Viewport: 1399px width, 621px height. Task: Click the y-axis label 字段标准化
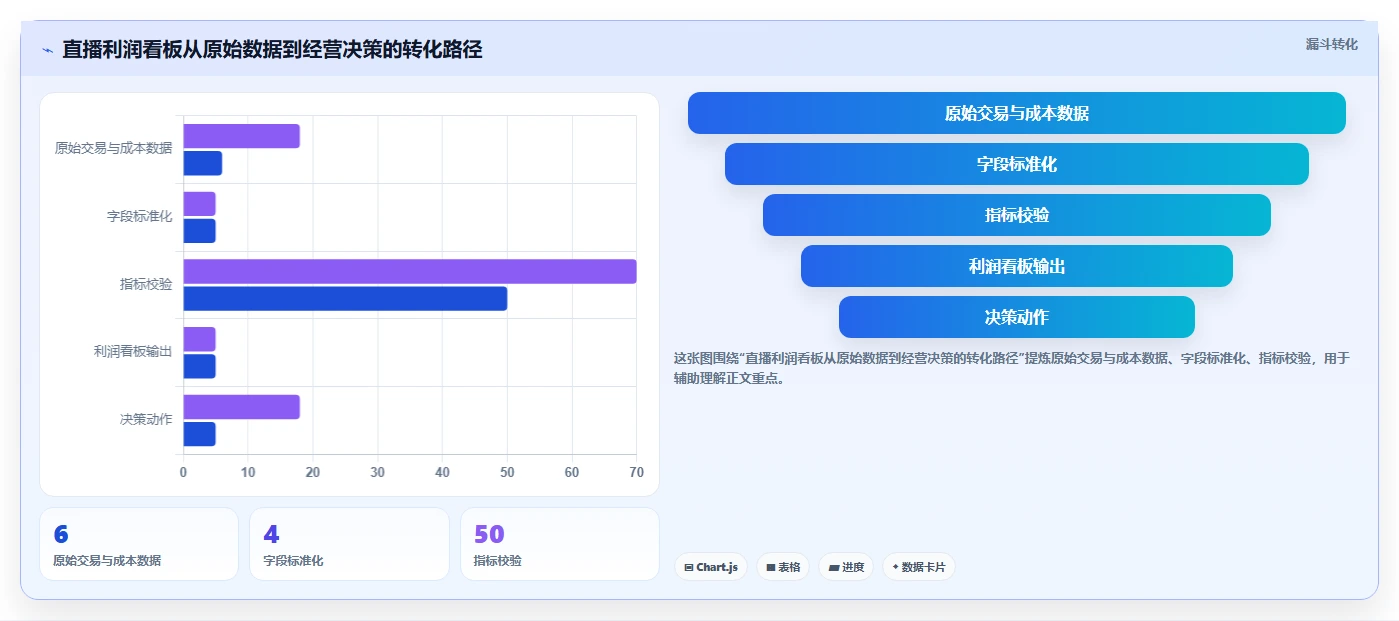click(x=140, y=216)
